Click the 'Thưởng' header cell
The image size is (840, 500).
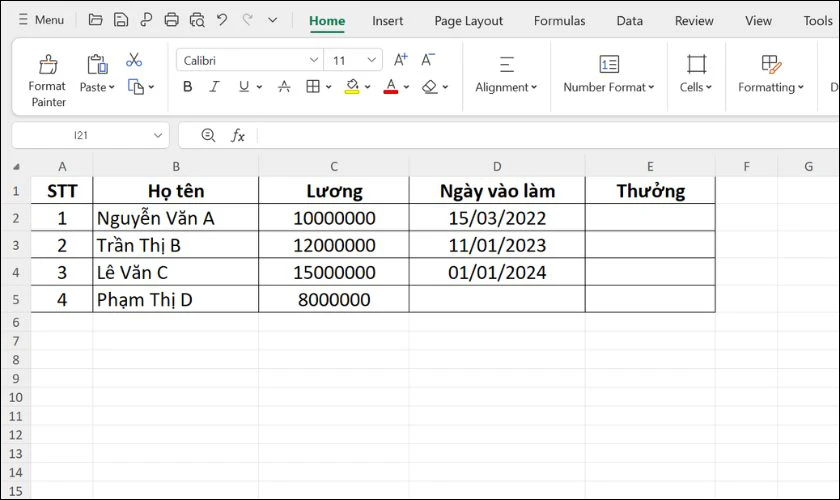650,191
